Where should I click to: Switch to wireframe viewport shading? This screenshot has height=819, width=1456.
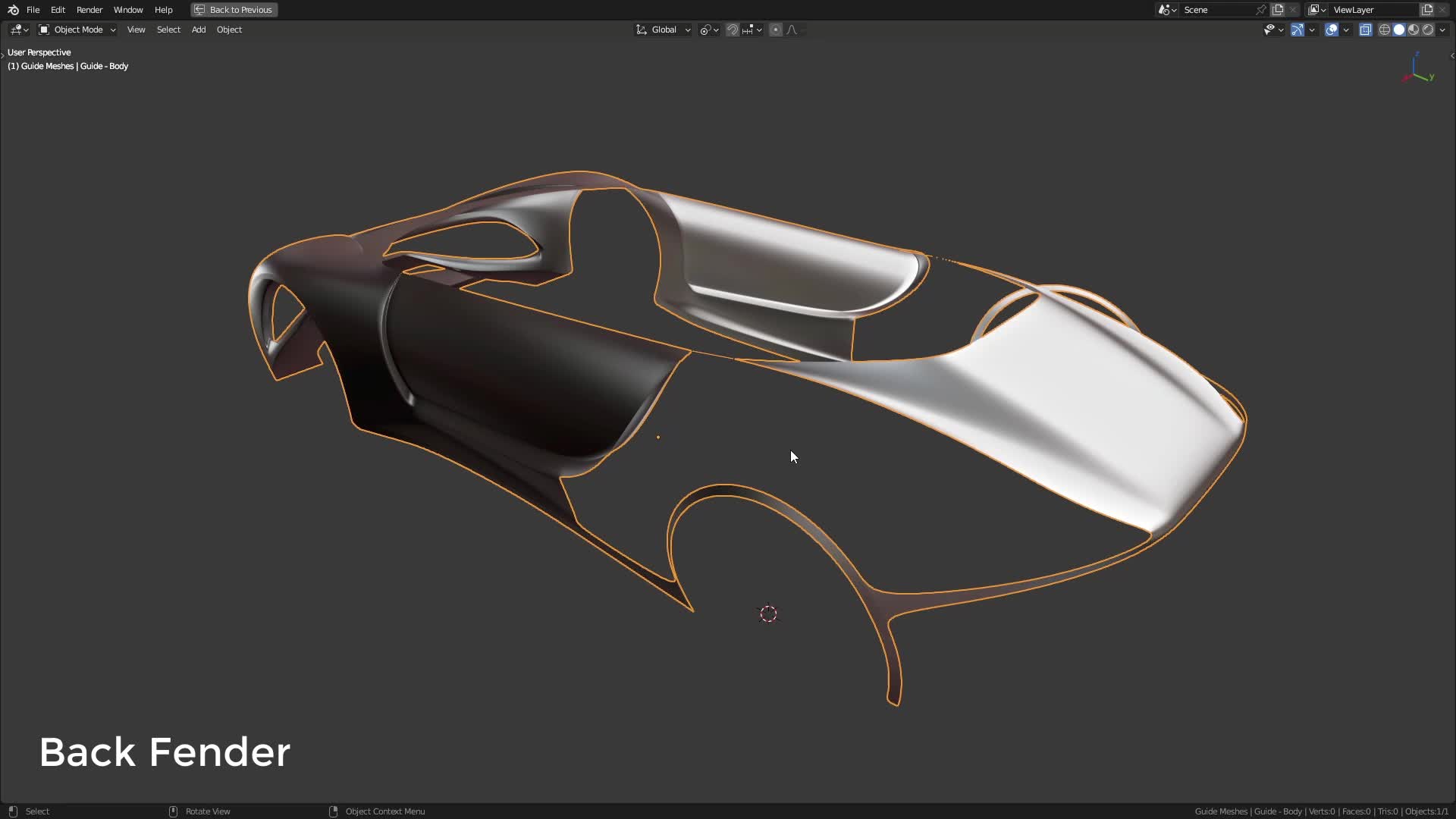[1385, 30]
